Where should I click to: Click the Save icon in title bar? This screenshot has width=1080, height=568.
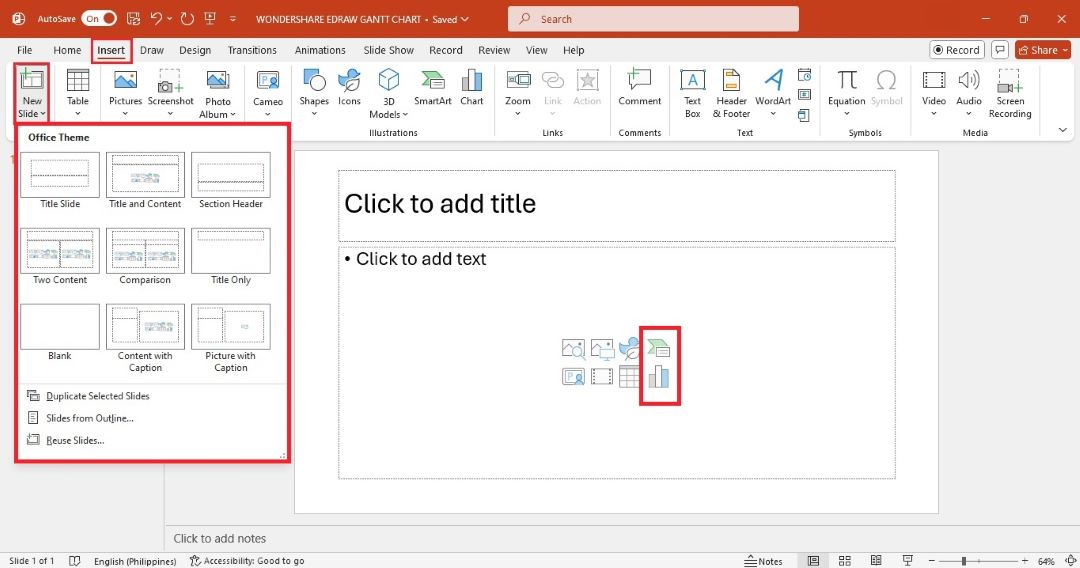point(134,19)
